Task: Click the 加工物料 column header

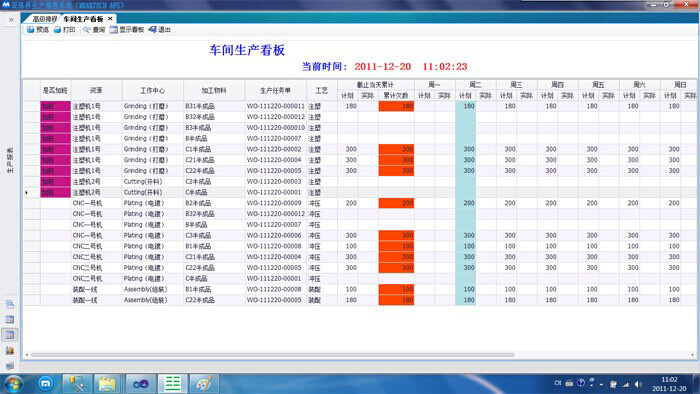Action: pos(214,90)
